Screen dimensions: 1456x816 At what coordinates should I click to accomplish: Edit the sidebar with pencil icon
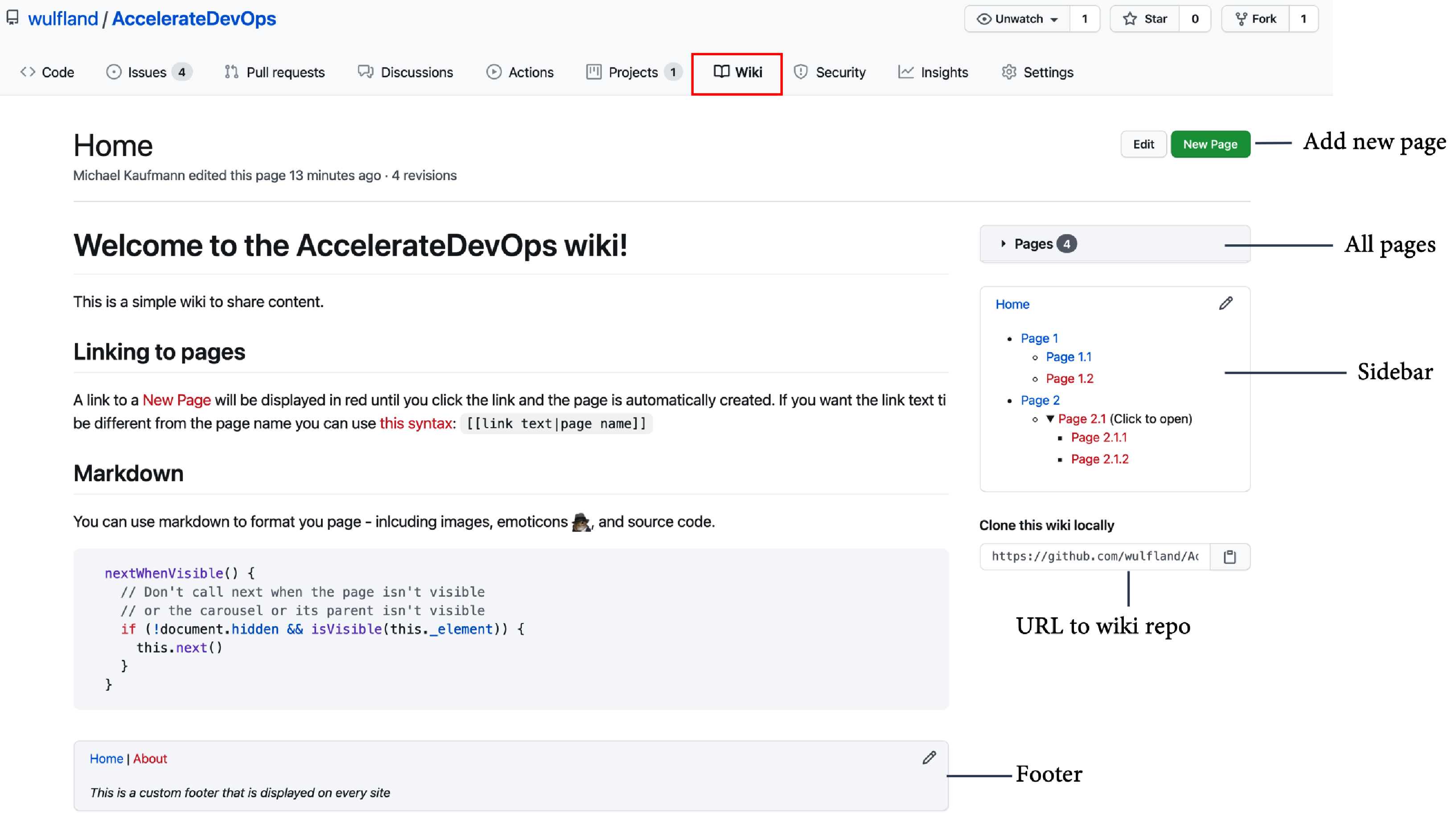tap(1226, 303)
